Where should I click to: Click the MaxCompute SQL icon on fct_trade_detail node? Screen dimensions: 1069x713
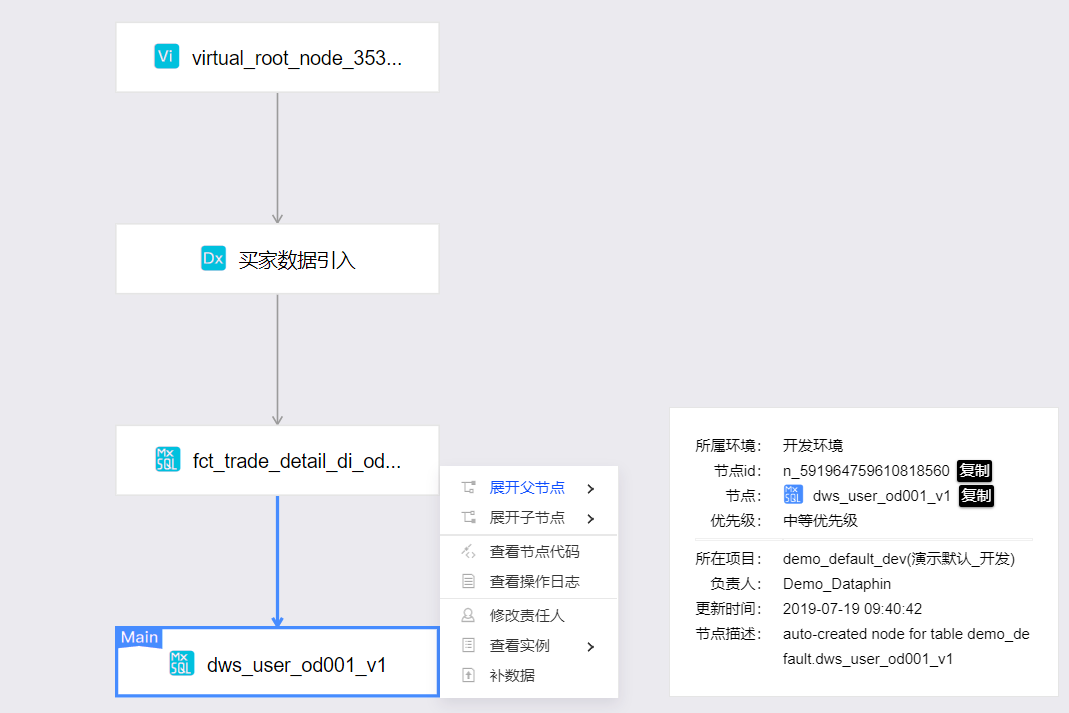coord(166,460)
